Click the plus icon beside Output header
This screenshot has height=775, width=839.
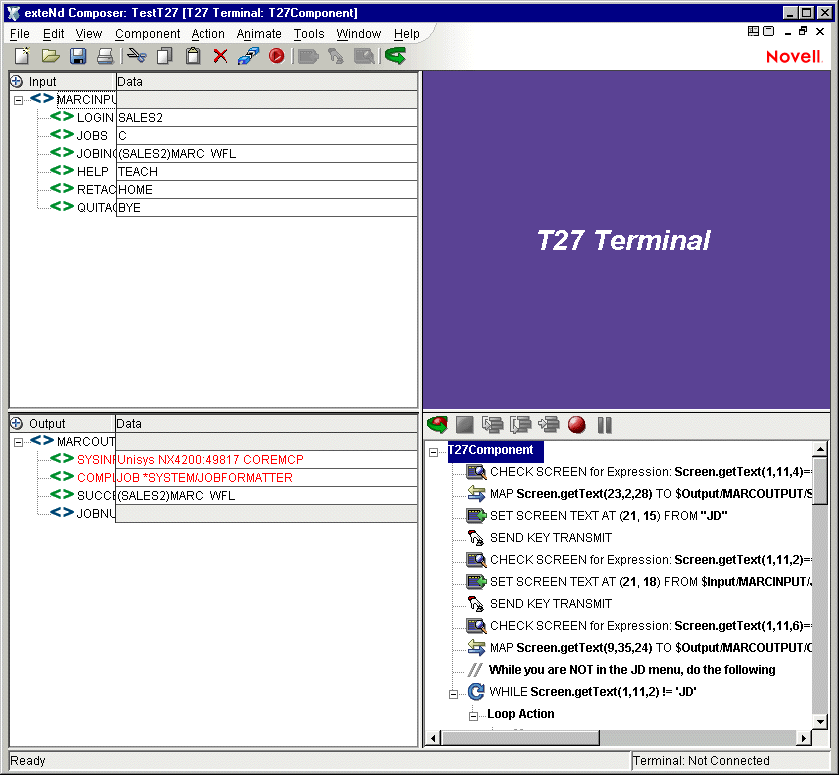[x=17, y=423]
